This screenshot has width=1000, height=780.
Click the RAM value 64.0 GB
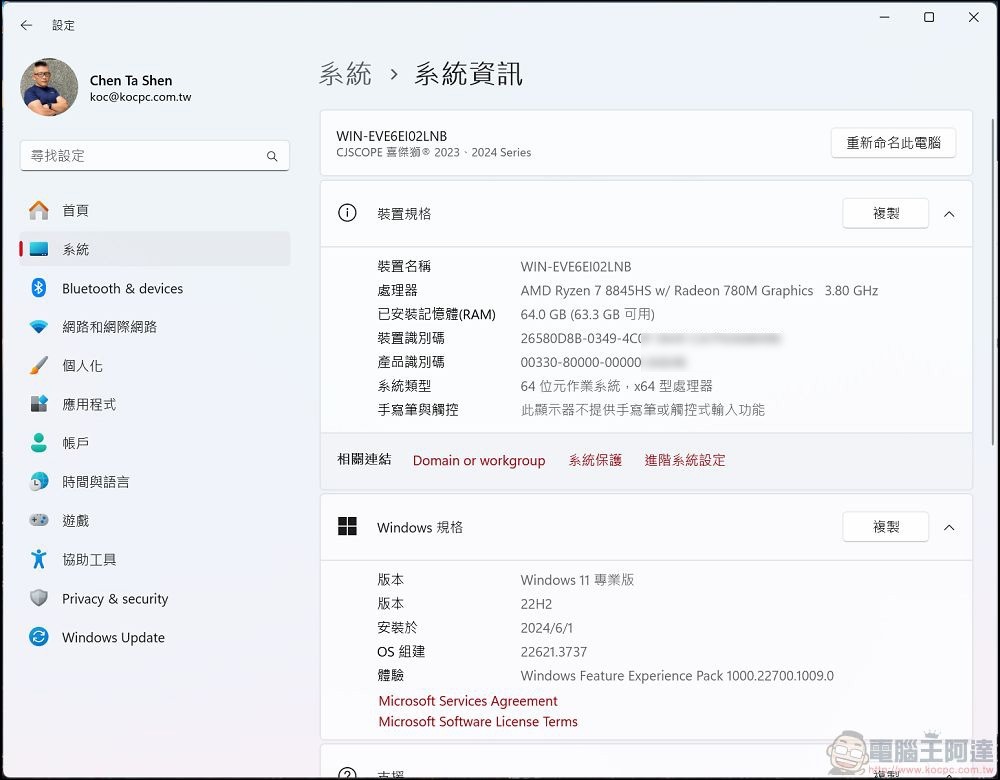tap(587, 314)
